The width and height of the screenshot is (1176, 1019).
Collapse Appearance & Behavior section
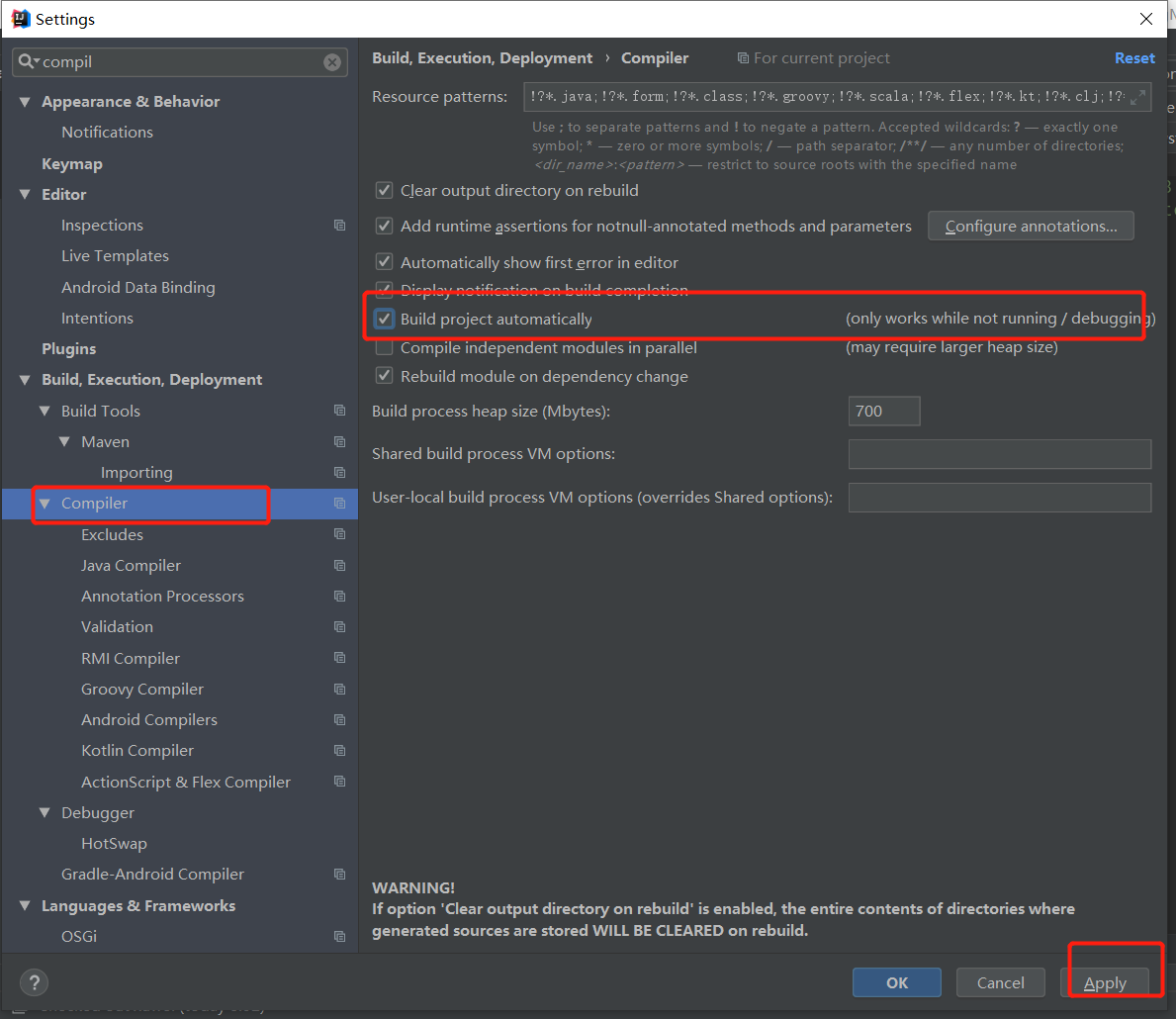click(x=25, y=101)
